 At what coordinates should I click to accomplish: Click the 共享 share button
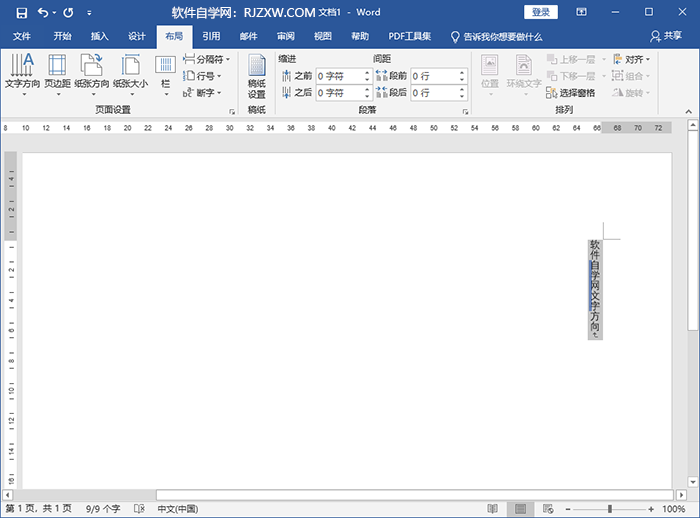[x=666, y=36]
